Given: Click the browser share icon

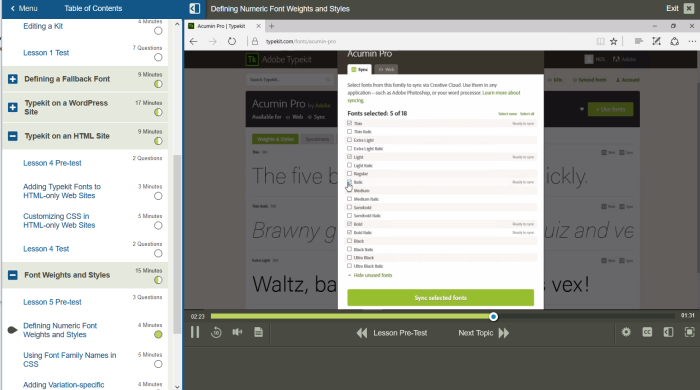Looking at the screenshot, I should point(675,41).
